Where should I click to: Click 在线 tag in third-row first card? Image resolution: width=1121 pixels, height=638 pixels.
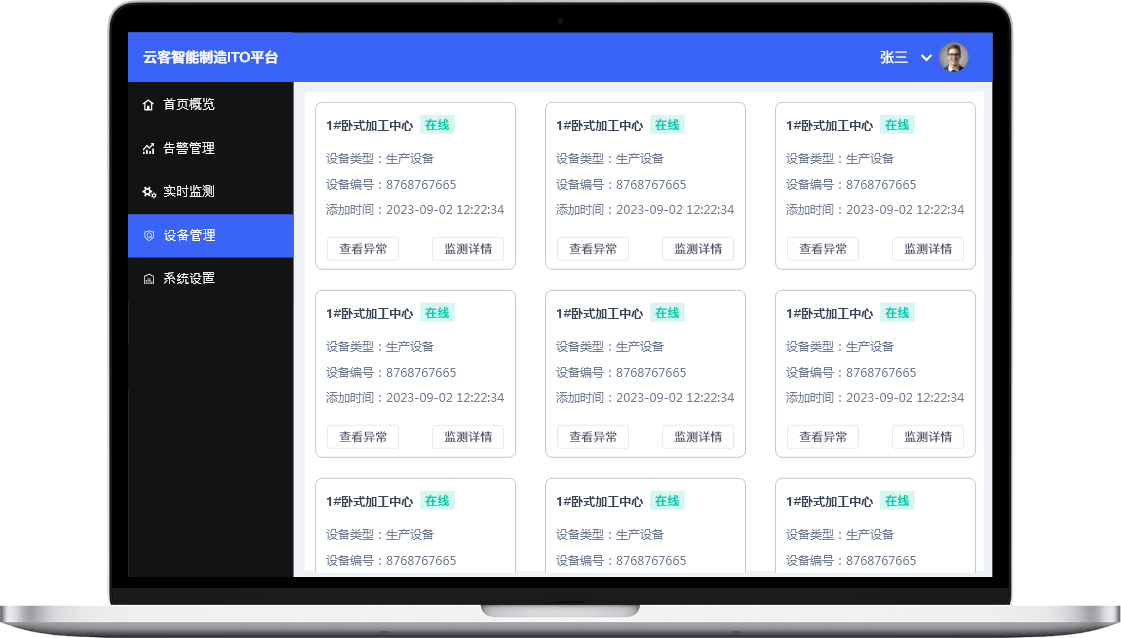coord(437,501)
